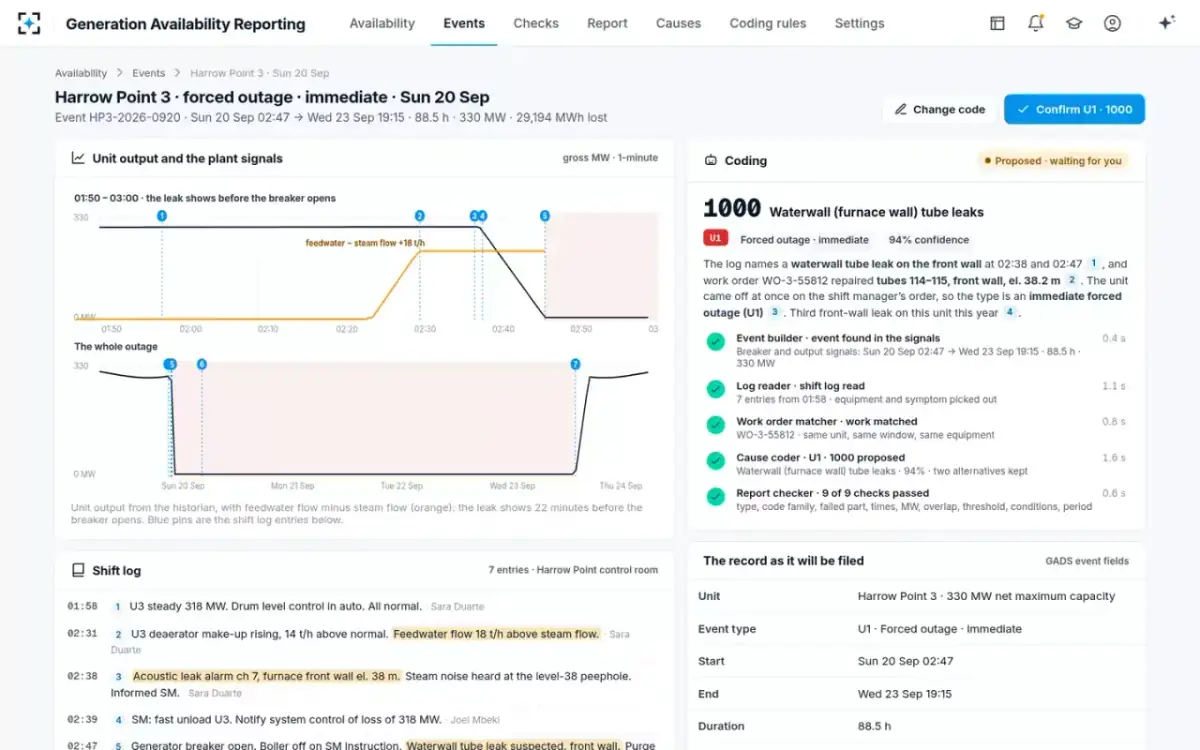Click the green check for Work order matcher
This screenshot has width=1200, height=750.
[715, 425]
